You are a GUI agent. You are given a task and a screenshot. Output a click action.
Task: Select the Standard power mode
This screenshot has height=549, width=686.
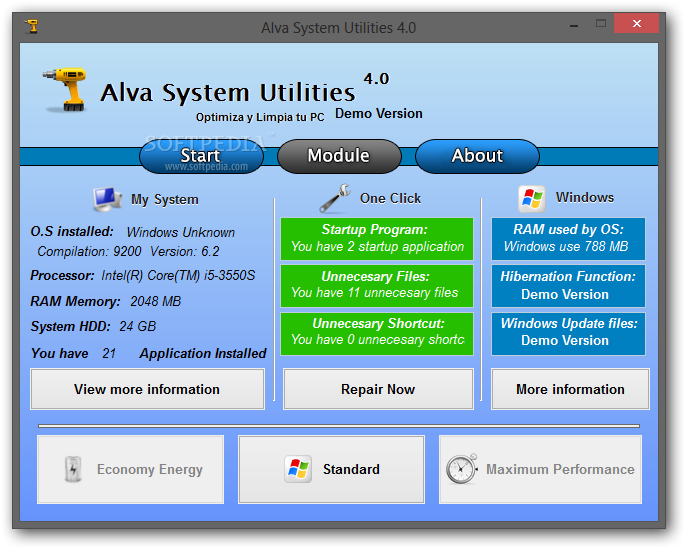tap(331, 469)
